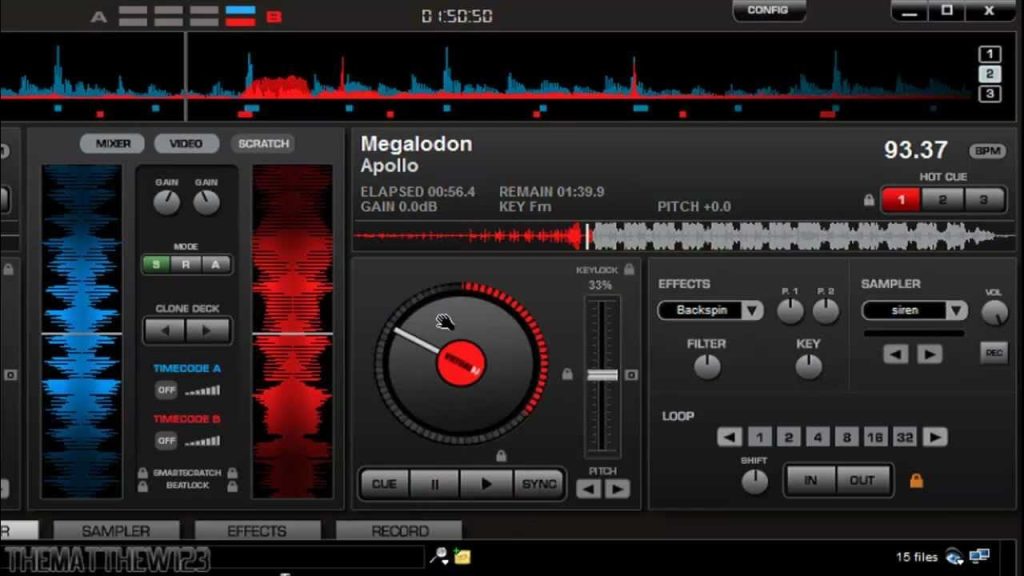The height and width of the screenshot is (576, 1024).
Task: Select mode A in the MODE selector
Action: [x=216, y=264]
